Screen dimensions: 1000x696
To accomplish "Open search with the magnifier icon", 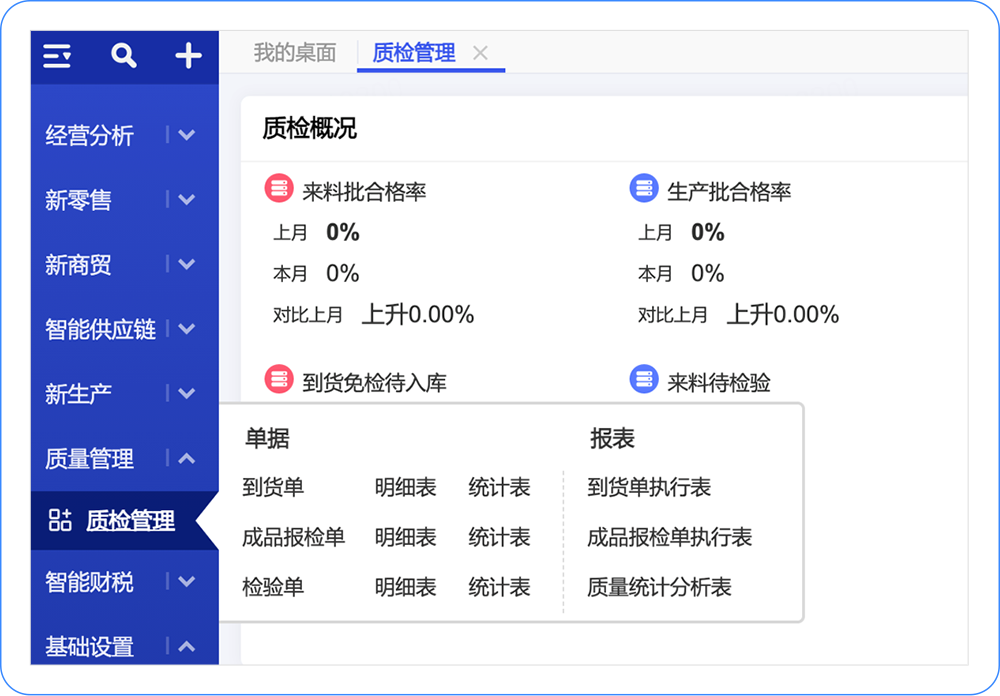I will [x=123, y=56].
